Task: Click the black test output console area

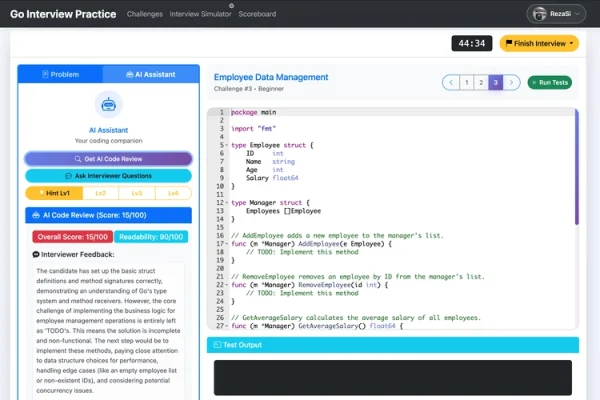Action: 393,377
